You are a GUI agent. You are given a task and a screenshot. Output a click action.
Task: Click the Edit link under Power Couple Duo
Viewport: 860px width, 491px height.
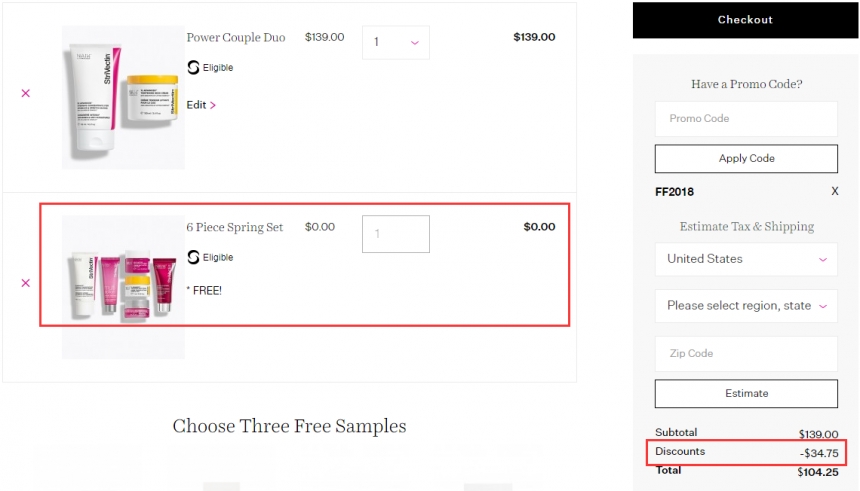tap(196, 105)
